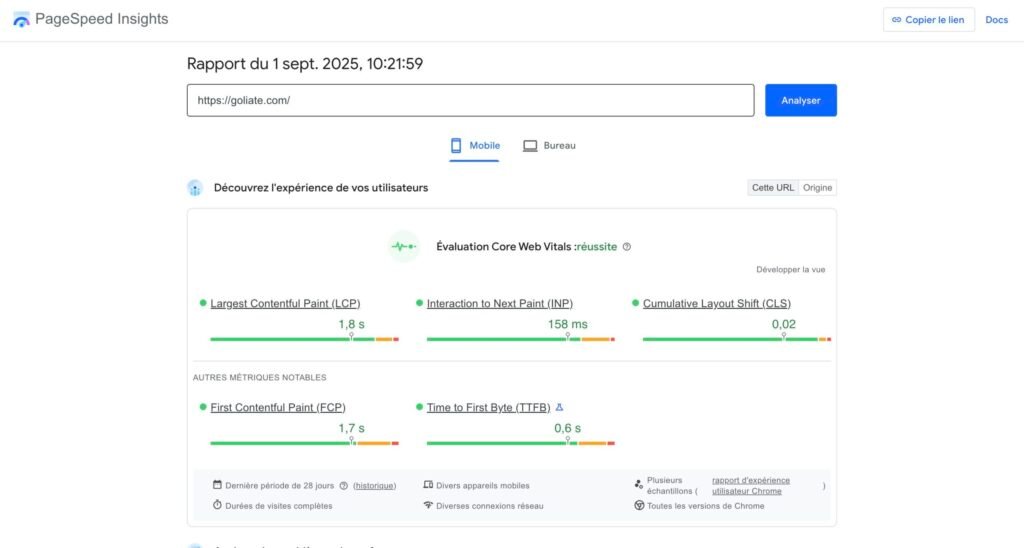Select the Cette URL toggle option
Screen dimensions: 1024x548
(x=773, y=188)
